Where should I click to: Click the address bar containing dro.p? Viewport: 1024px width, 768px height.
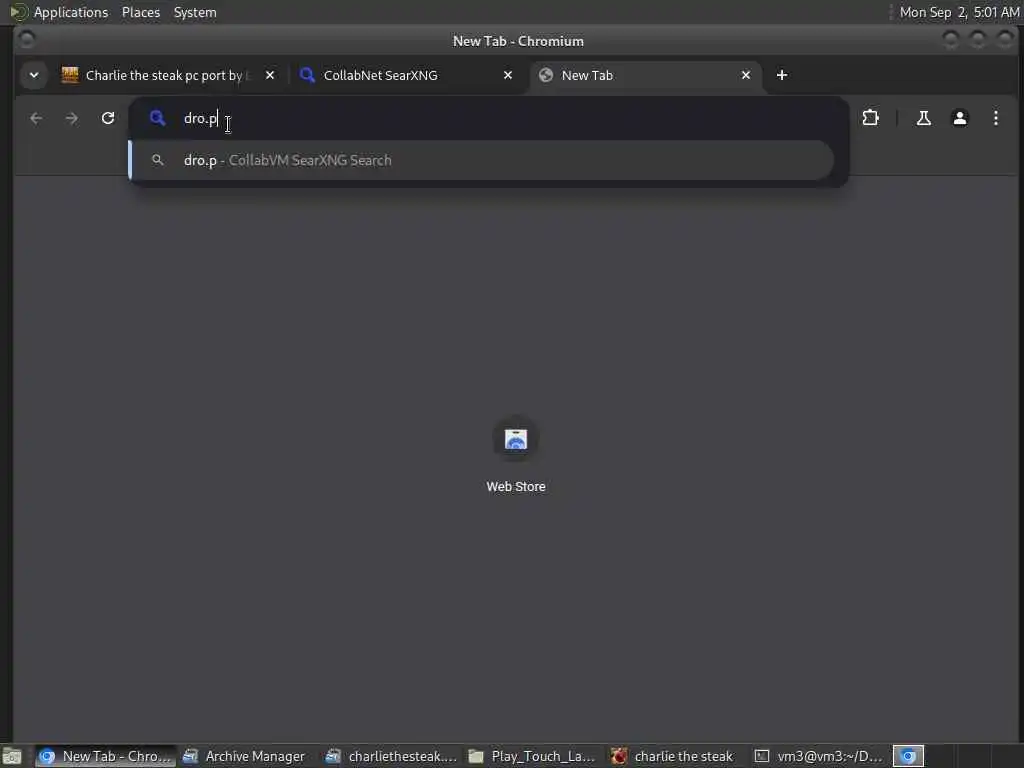487,118
